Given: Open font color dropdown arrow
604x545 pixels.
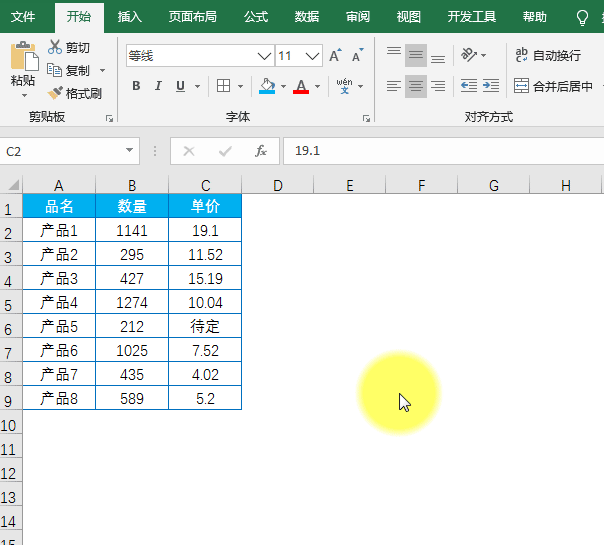Looking at the screenshot, I should click(x=317, y=86).
